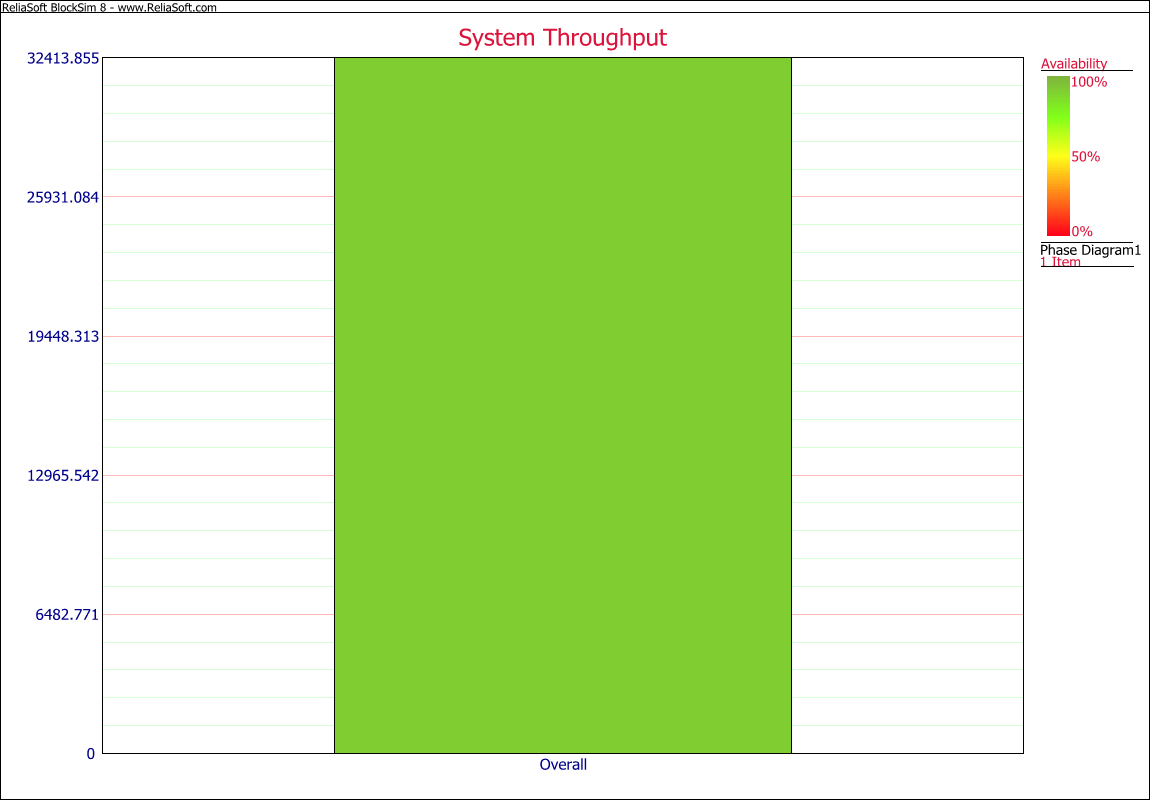Click the Availability legend heading
This screenshot has height=800, width=1150.
[1074, 64]
